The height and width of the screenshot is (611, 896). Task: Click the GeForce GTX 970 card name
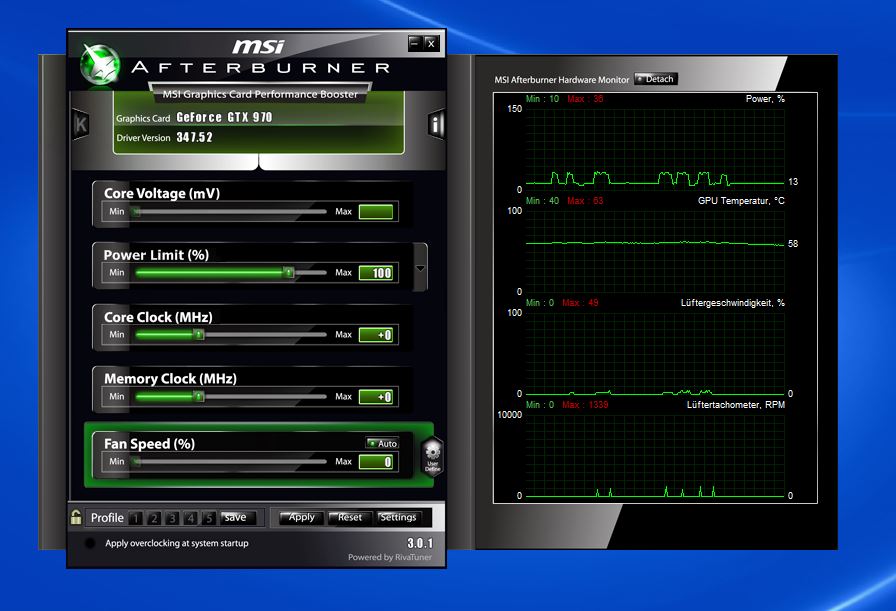point(224,117)
